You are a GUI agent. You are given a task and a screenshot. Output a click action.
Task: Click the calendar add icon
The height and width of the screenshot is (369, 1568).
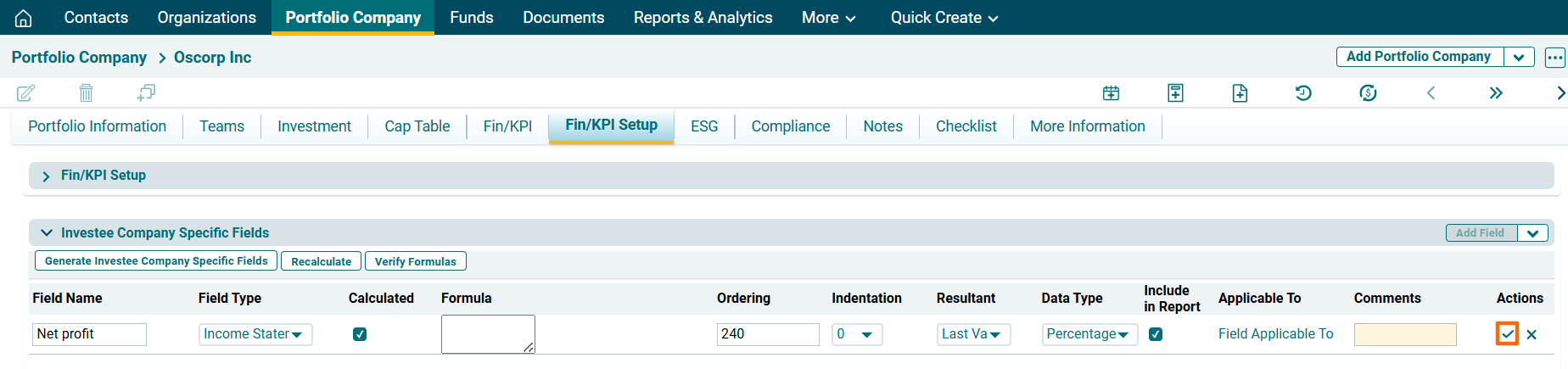[x=1111, y=92]
